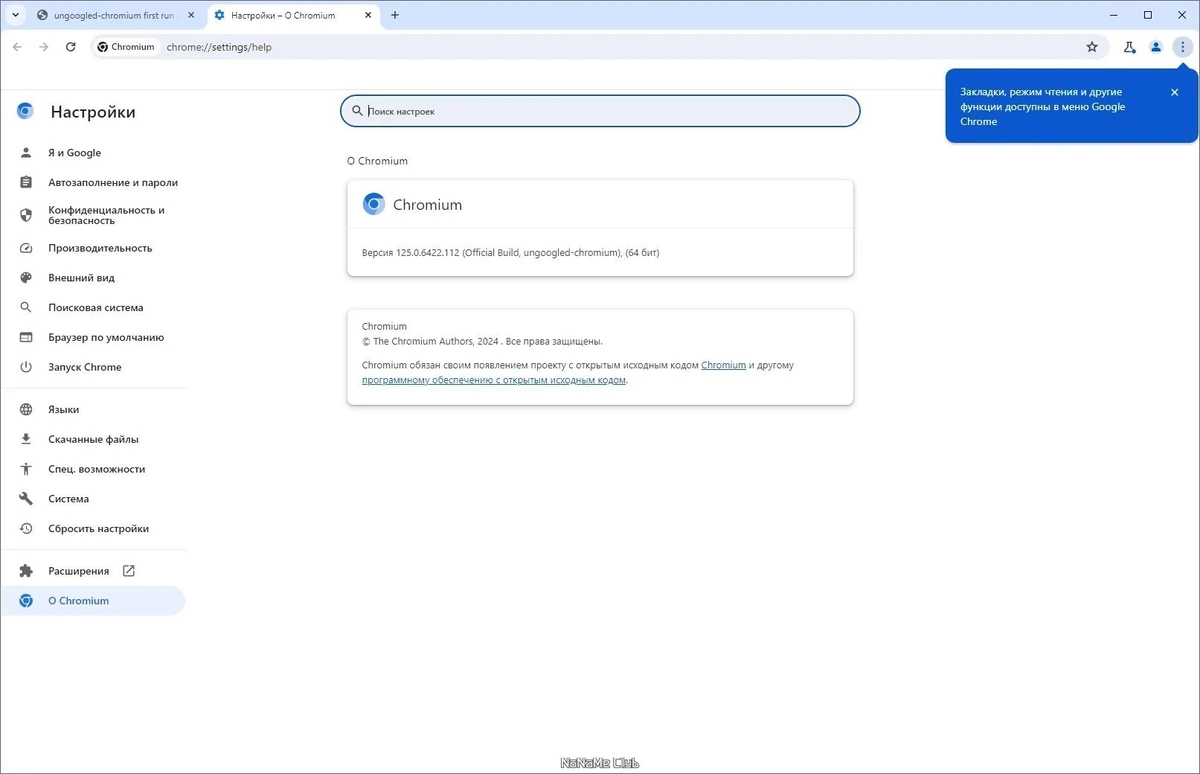Open Система settings

click(93, 499)
